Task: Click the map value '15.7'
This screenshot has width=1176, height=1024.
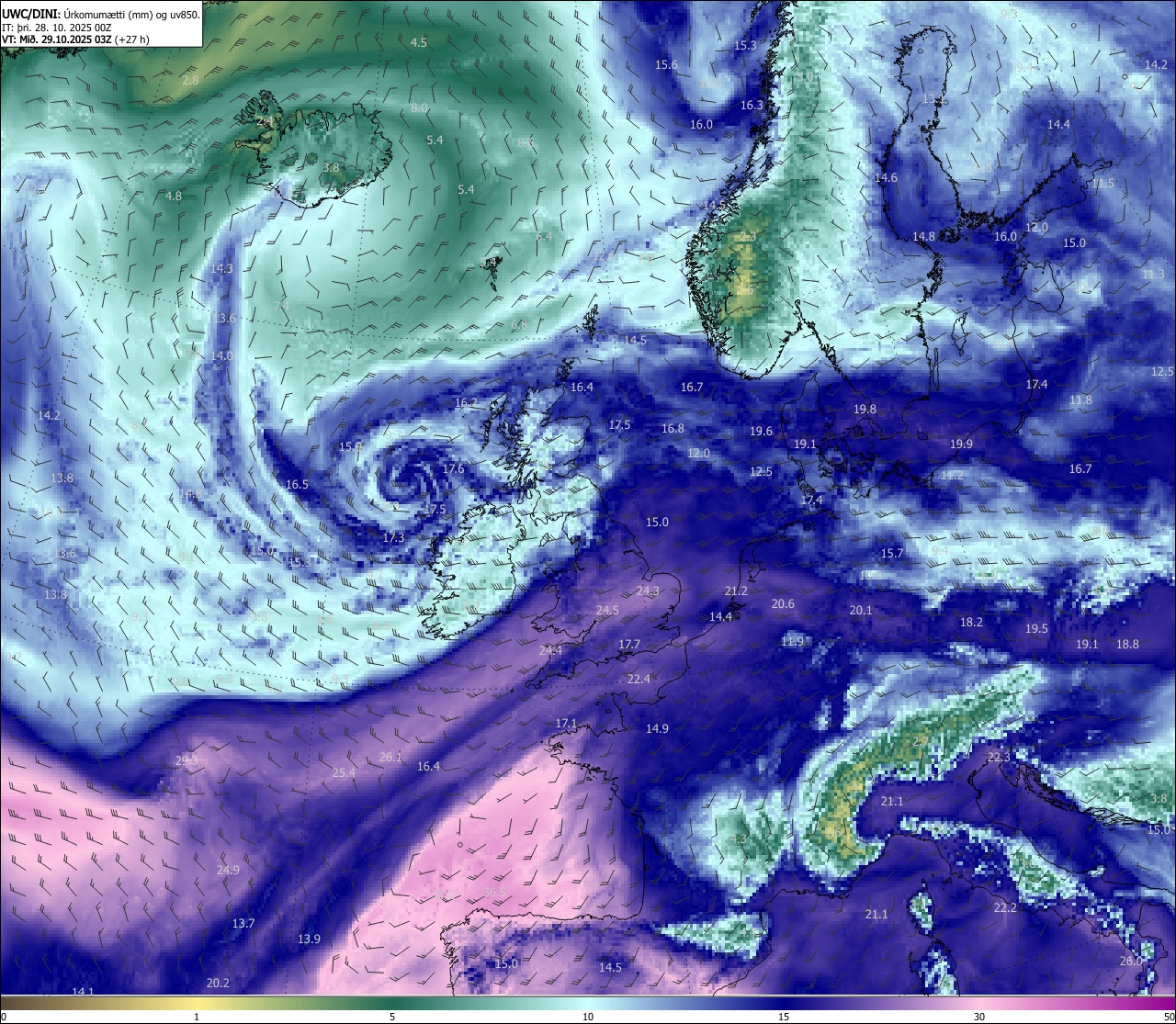Action: pos(892,554)
